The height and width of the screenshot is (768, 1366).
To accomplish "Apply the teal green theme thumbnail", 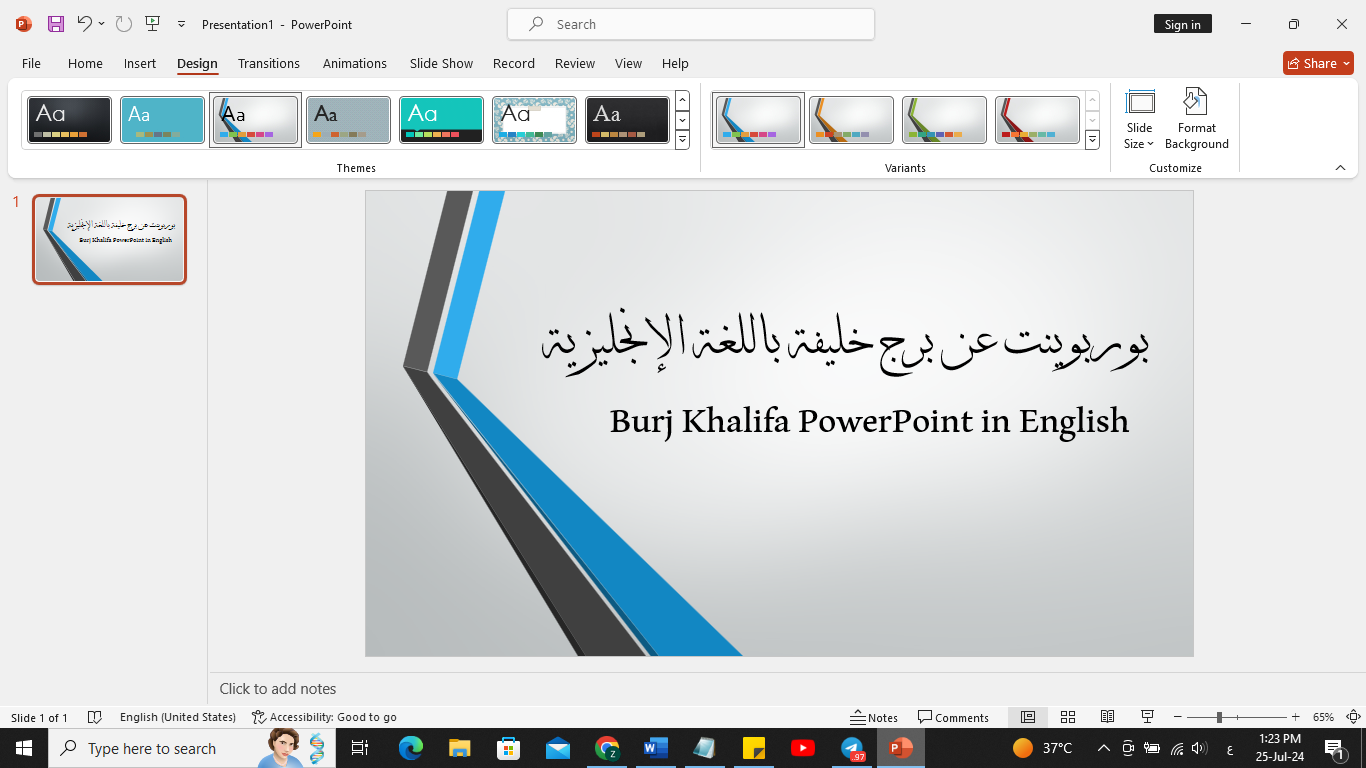I will [441, 120].
